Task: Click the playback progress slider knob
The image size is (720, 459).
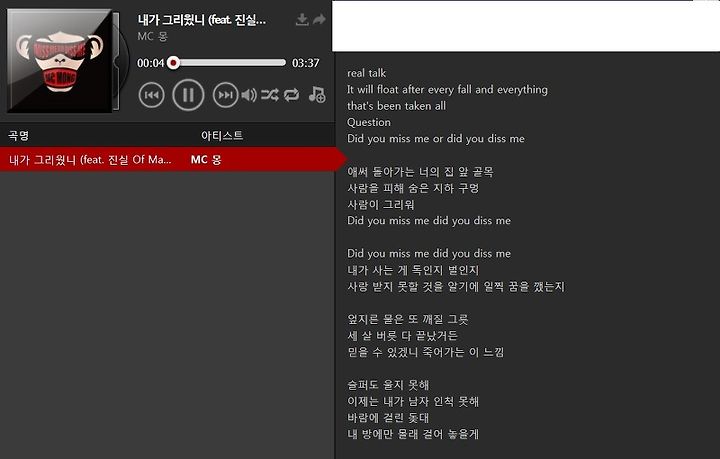Action: (x=173, y=63)
